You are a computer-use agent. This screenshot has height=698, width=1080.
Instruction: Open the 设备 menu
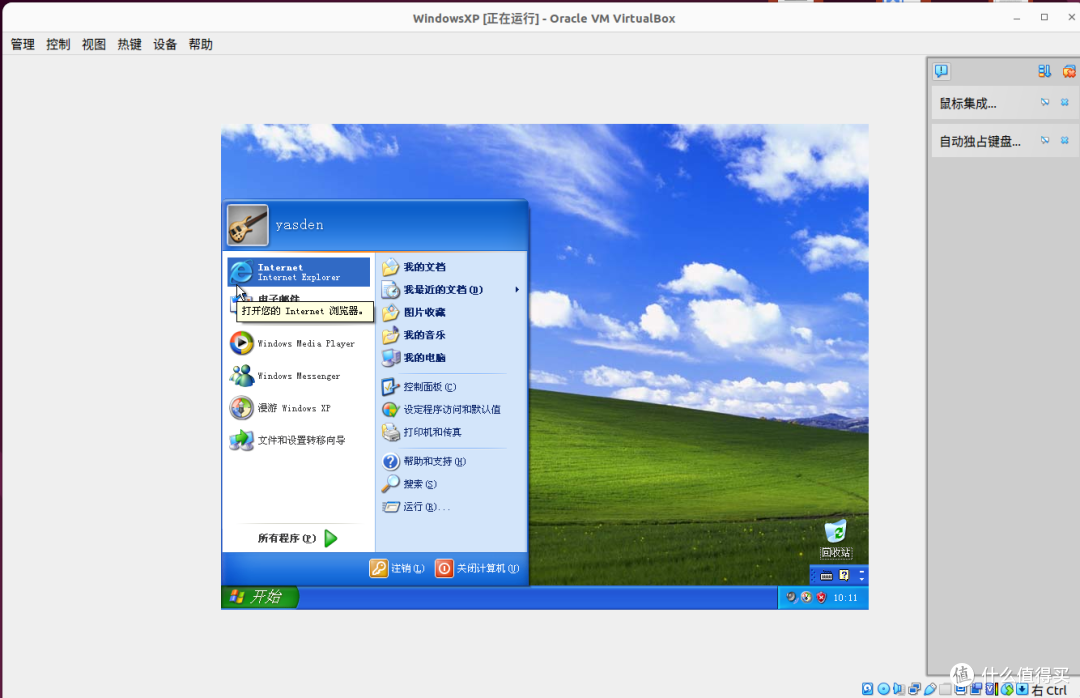[x=165, y=44]
